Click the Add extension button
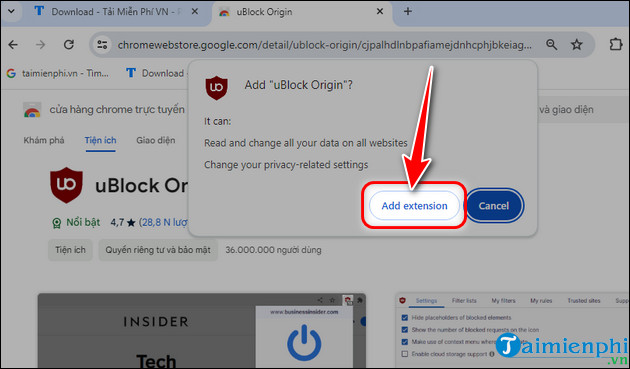 point(414,205)
